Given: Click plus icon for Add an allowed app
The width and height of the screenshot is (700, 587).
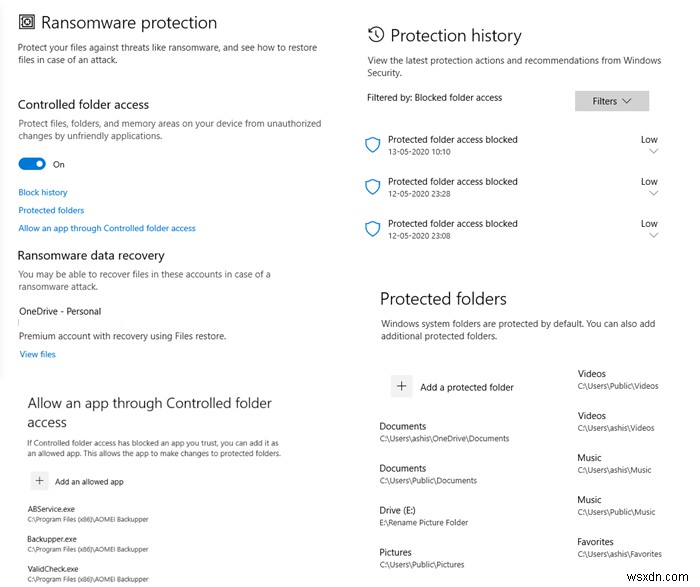Looking at the screenshot, I should [x=39, y=481].
